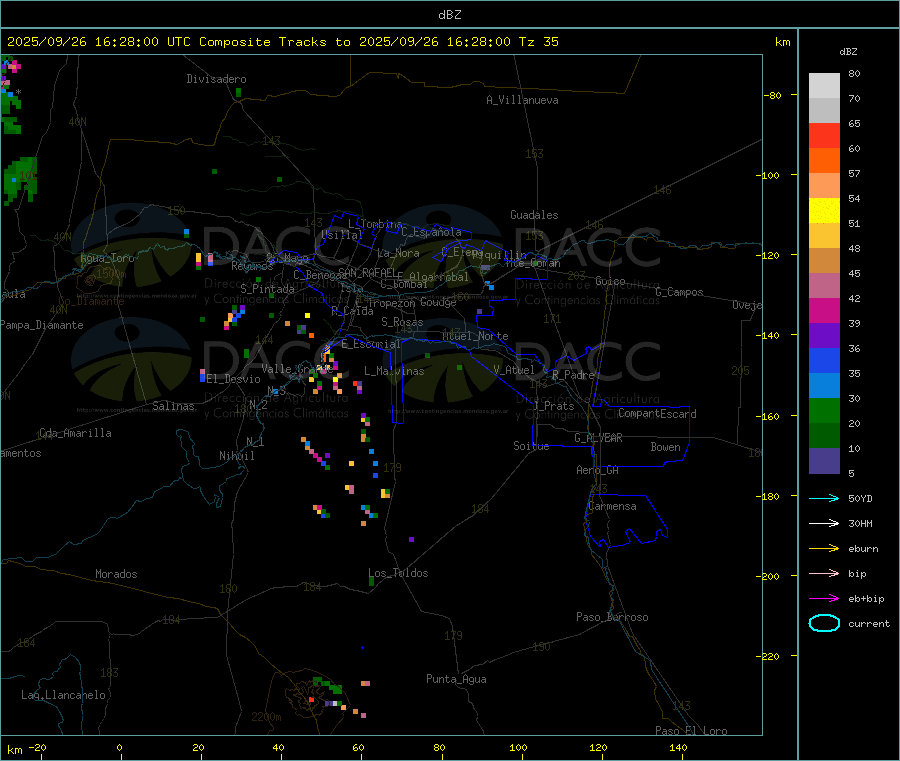Click the 'Cda_Amarilla' map label
900x761 pixels.
tap(75, 433)
